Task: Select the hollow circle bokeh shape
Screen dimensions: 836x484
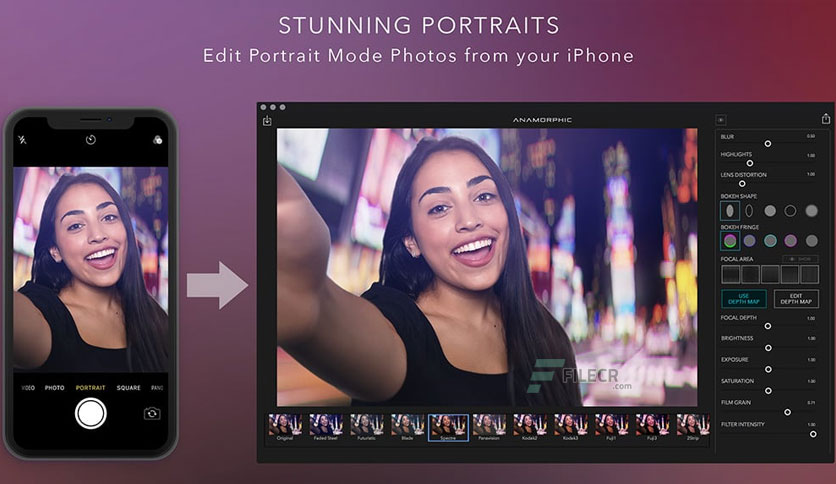Action: point(790,211)
